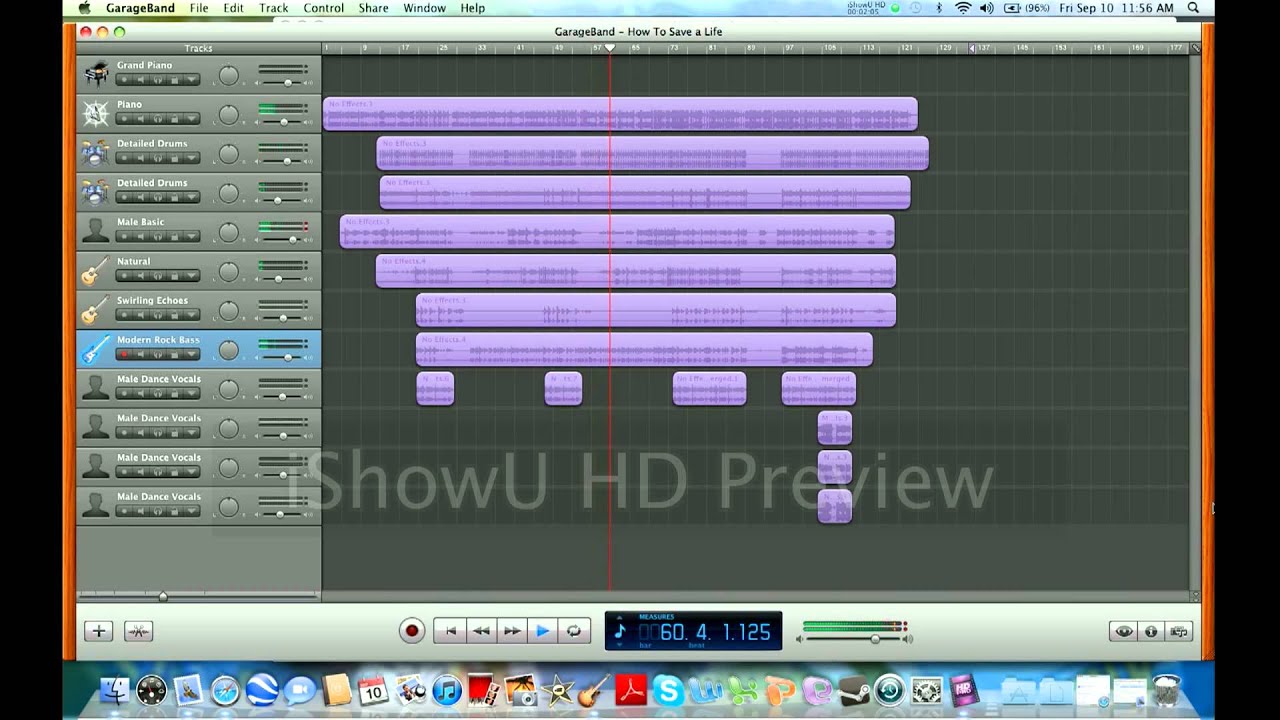
Task: Start recording with the red record button
Action: (411, 631)
